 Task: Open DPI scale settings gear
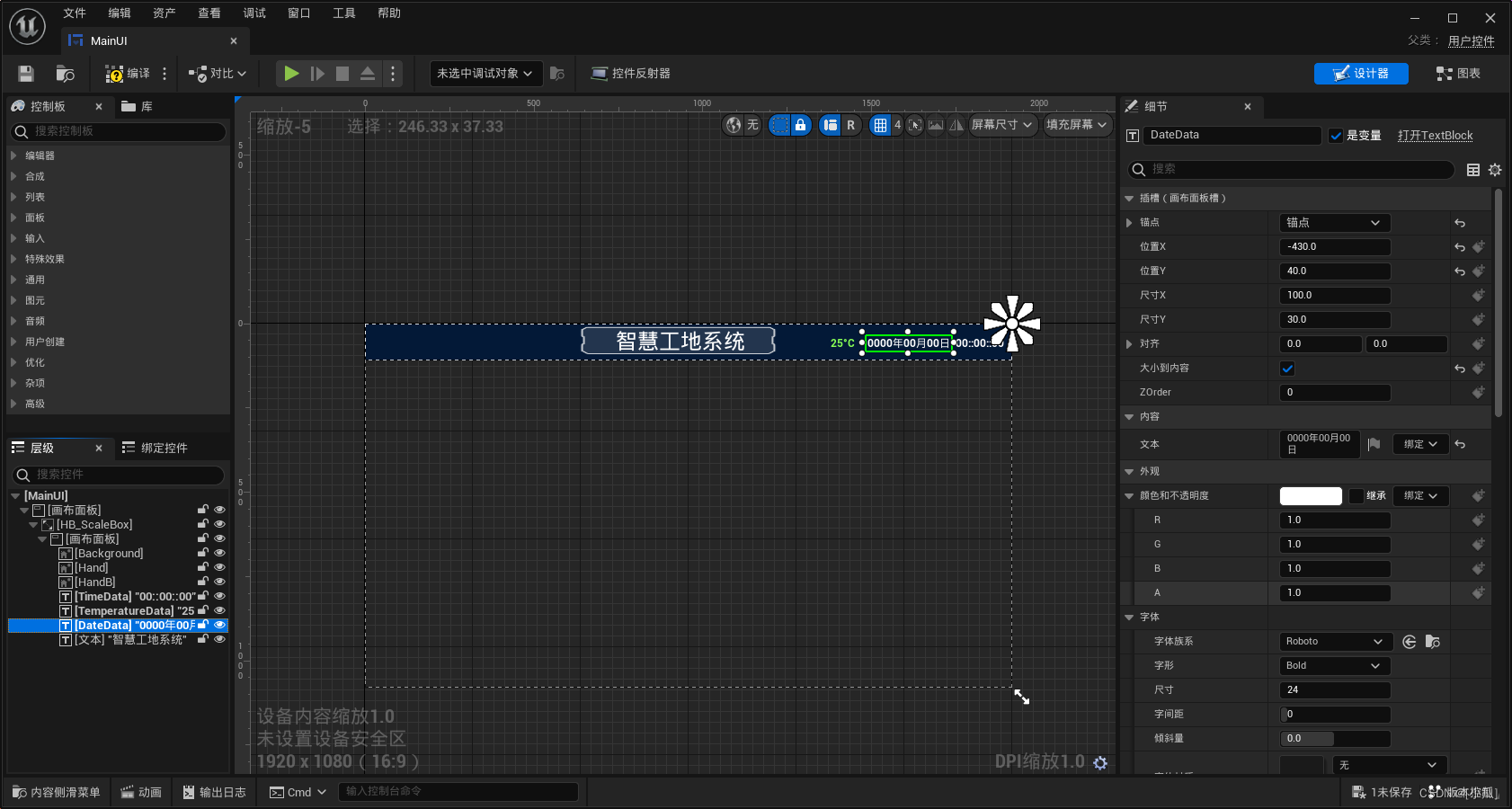[1100, 762]
